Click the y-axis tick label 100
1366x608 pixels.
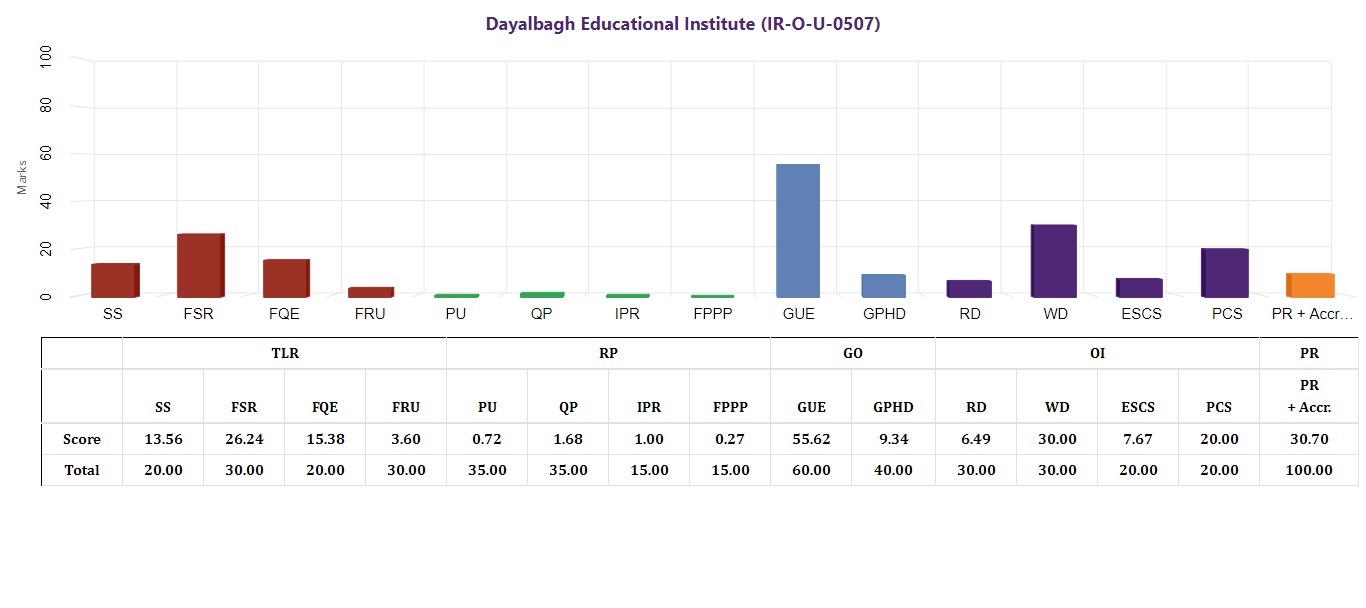47,59
